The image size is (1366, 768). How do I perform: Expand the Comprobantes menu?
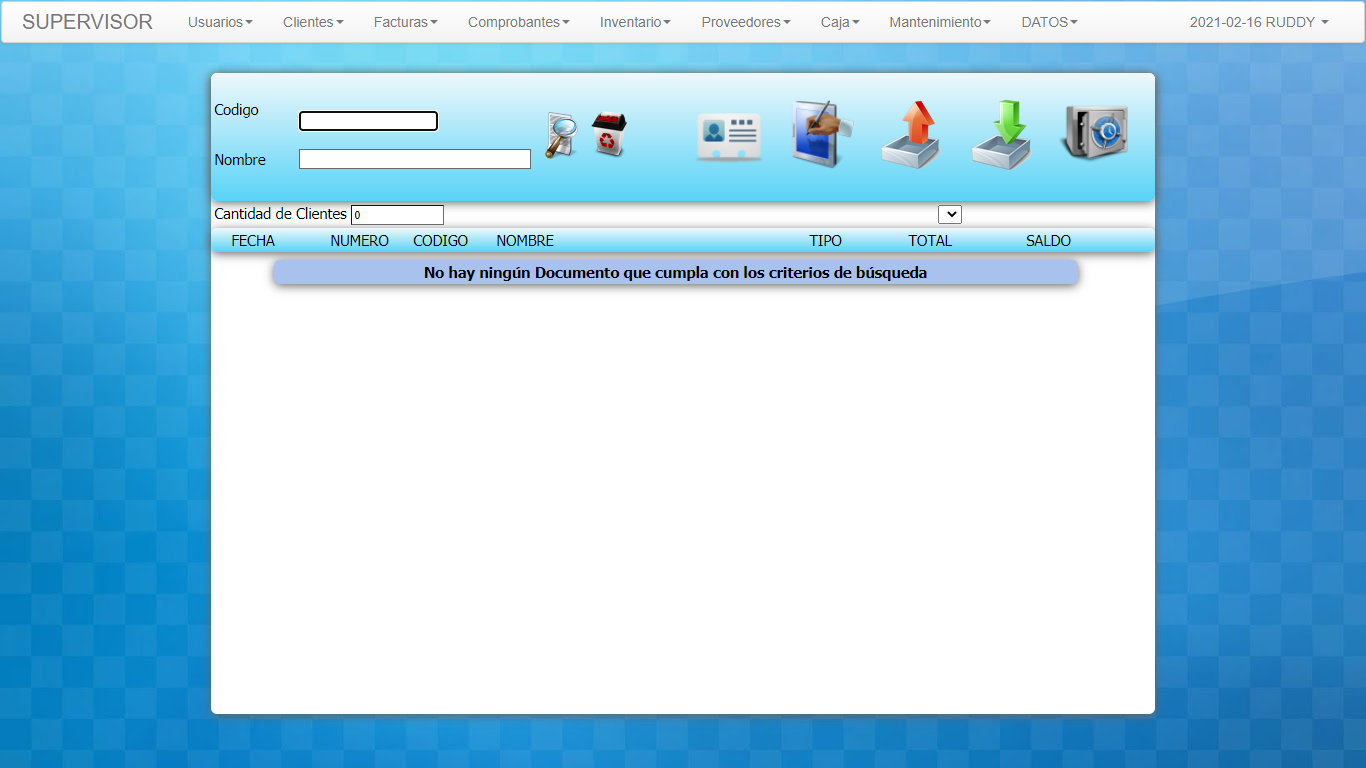click(518, 22)
